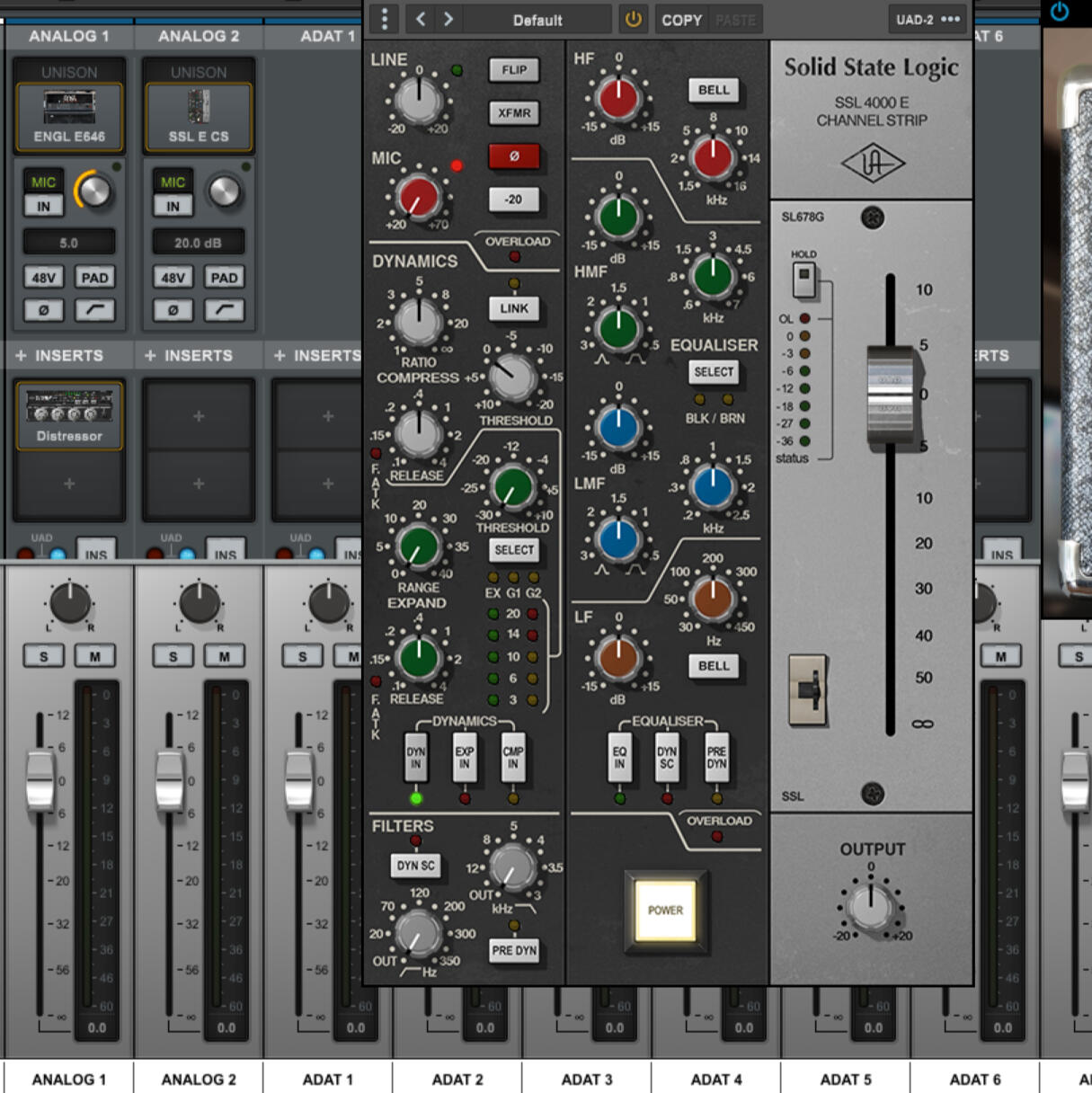Go to next preset with right arrow
The image size is (1092, 1093).
(x=448, y=19)
